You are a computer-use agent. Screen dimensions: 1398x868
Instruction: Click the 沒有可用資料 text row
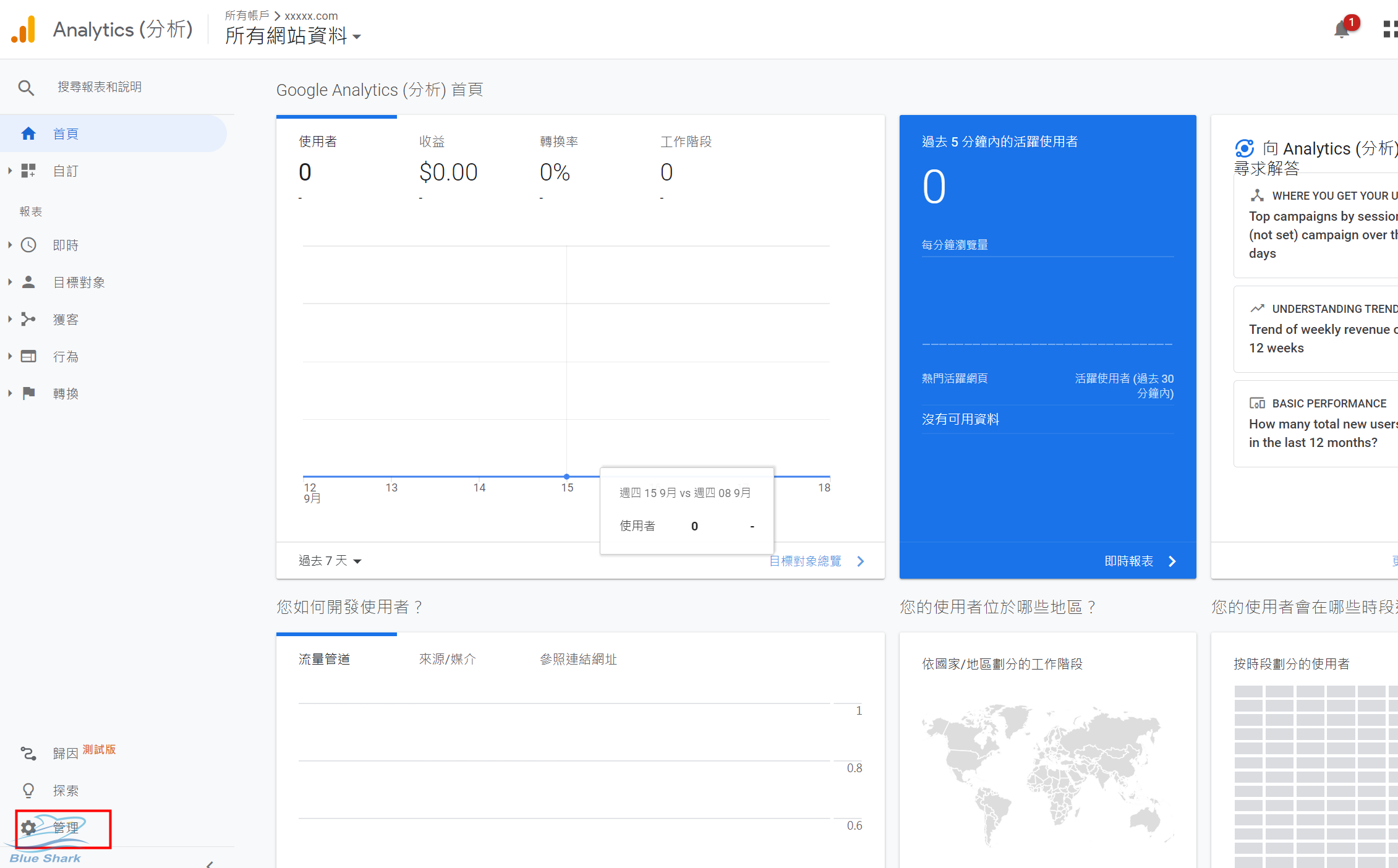1047,419
